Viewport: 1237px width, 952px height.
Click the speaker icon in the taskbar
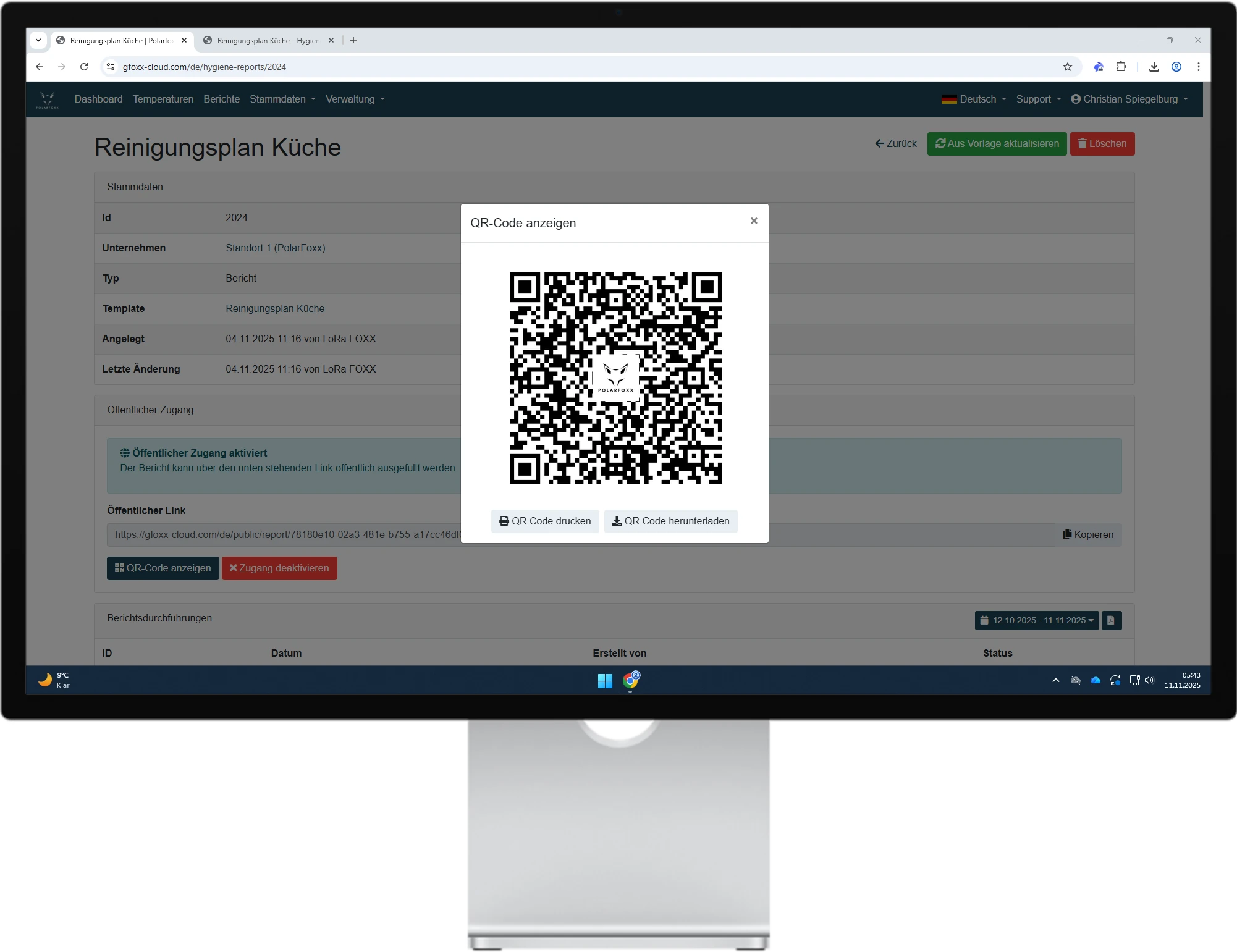(x=1149, y=680)
